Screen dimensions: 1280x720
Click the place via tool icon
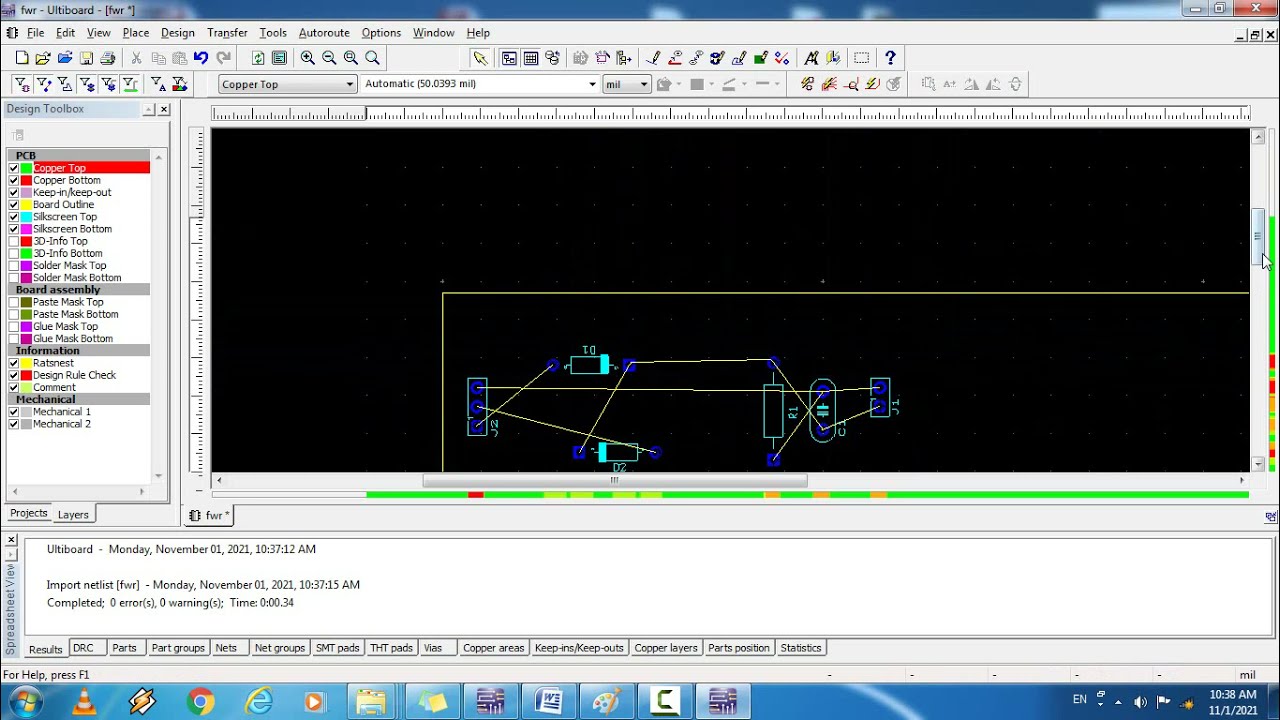[x=717, y=58]
